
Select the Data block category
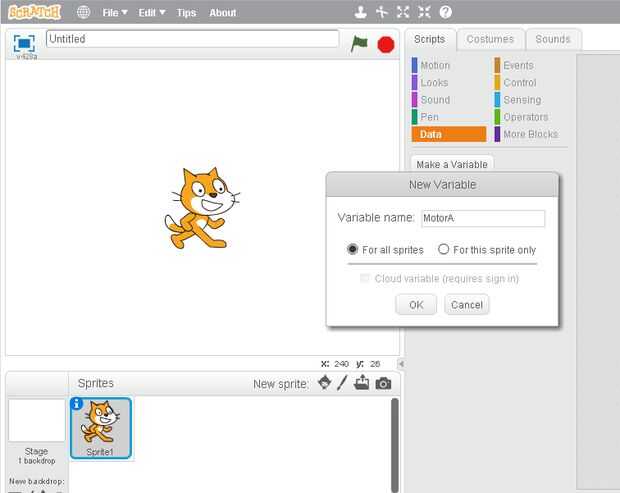pos(449,134)
